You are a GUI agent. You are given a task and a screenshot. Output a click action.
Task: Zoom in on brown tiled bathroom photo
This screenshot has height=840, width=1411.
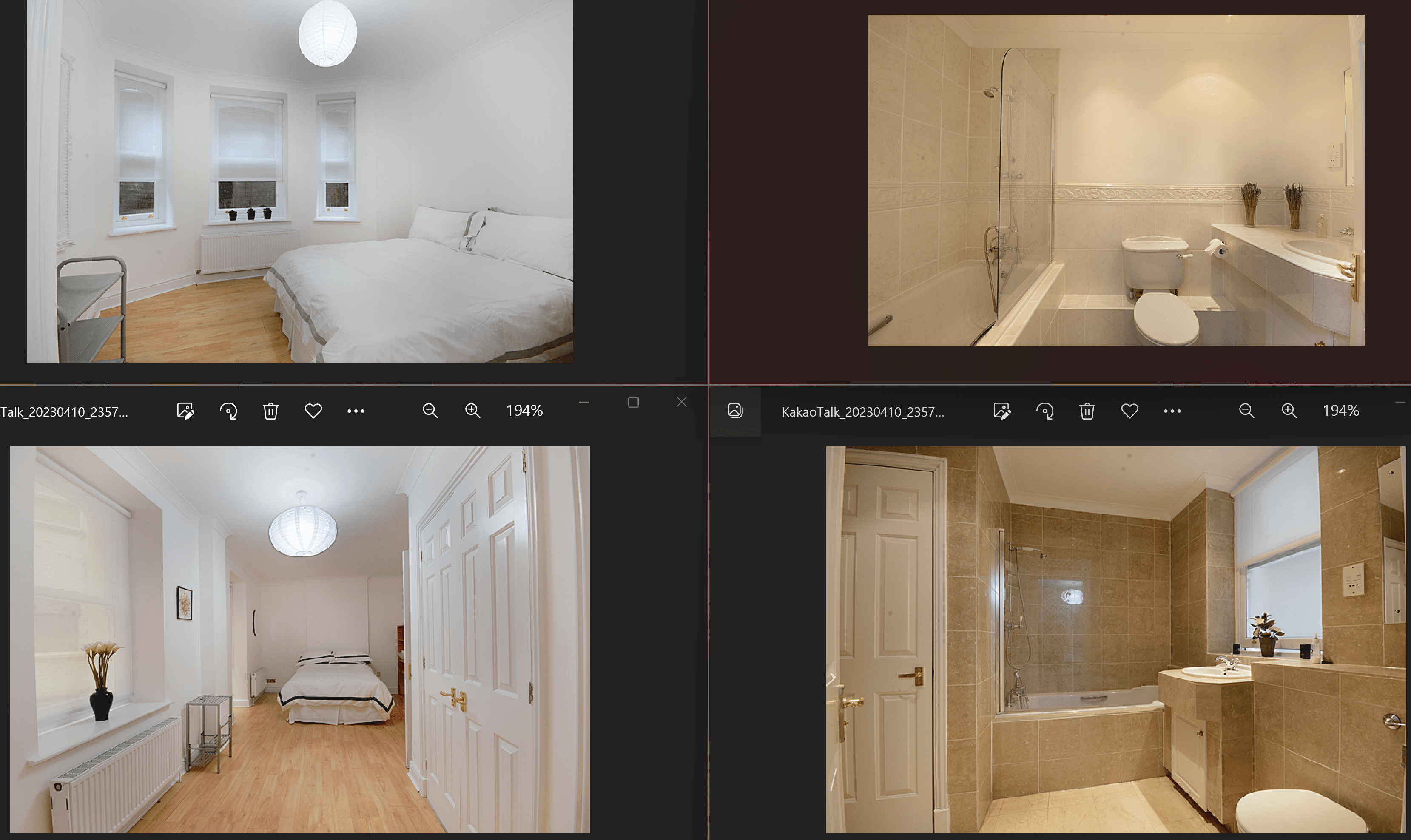[1289, 411]
